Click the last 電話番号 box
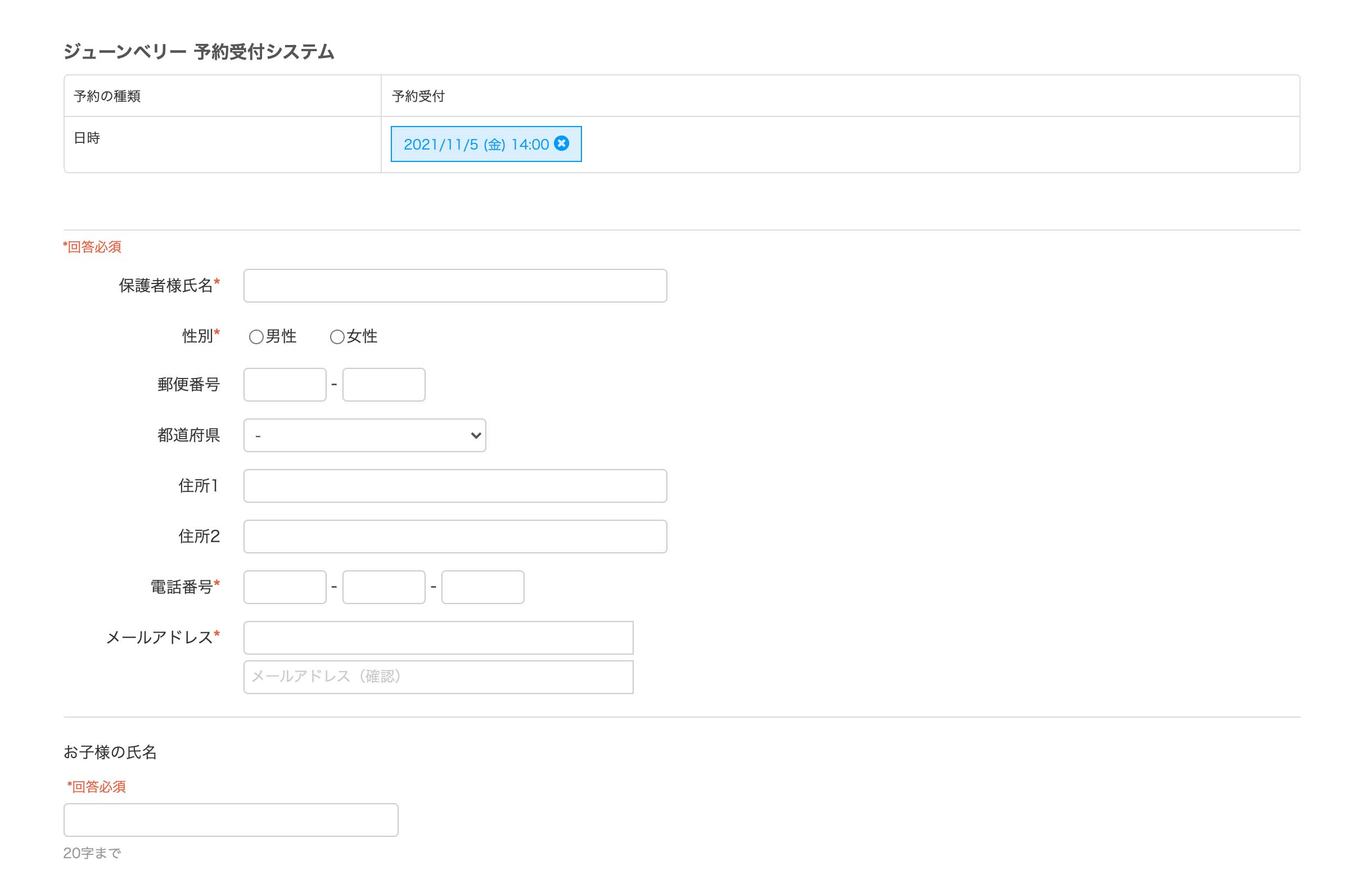1372x883 pixels. pyautogui.click(x=483, y=587)
